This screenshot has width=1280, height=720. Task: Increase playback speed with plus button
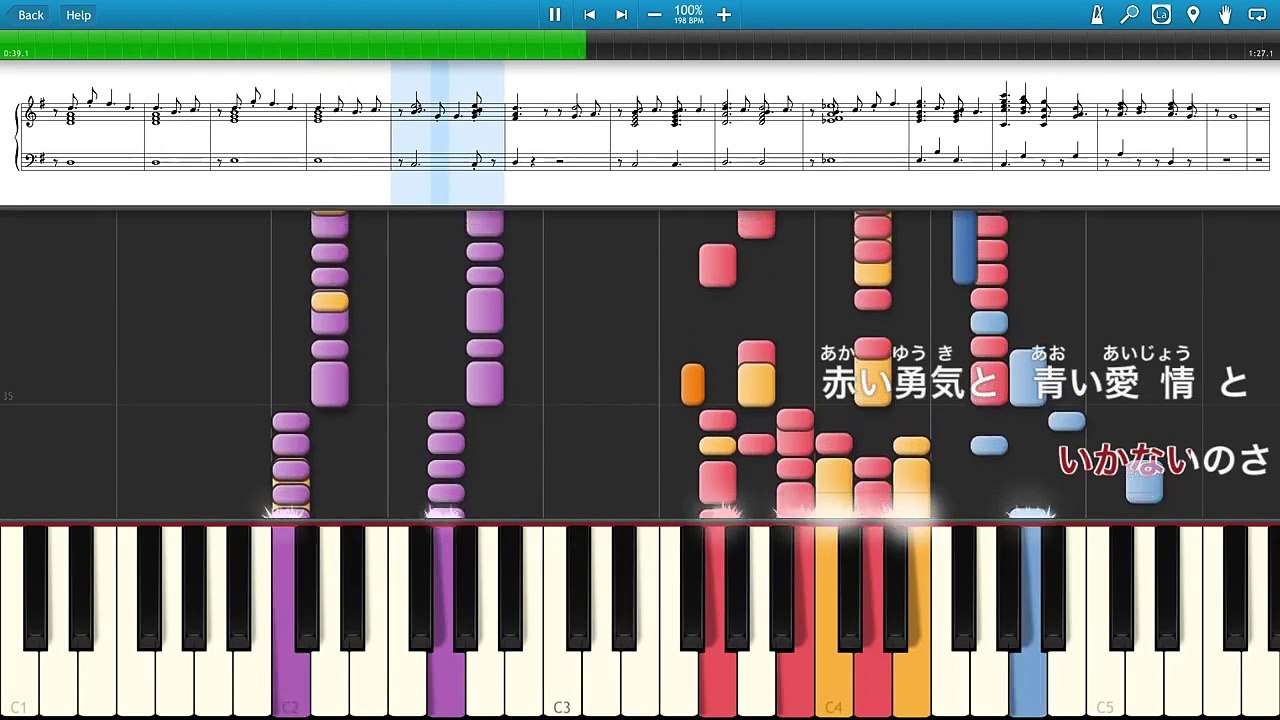[x=724, y=14]
